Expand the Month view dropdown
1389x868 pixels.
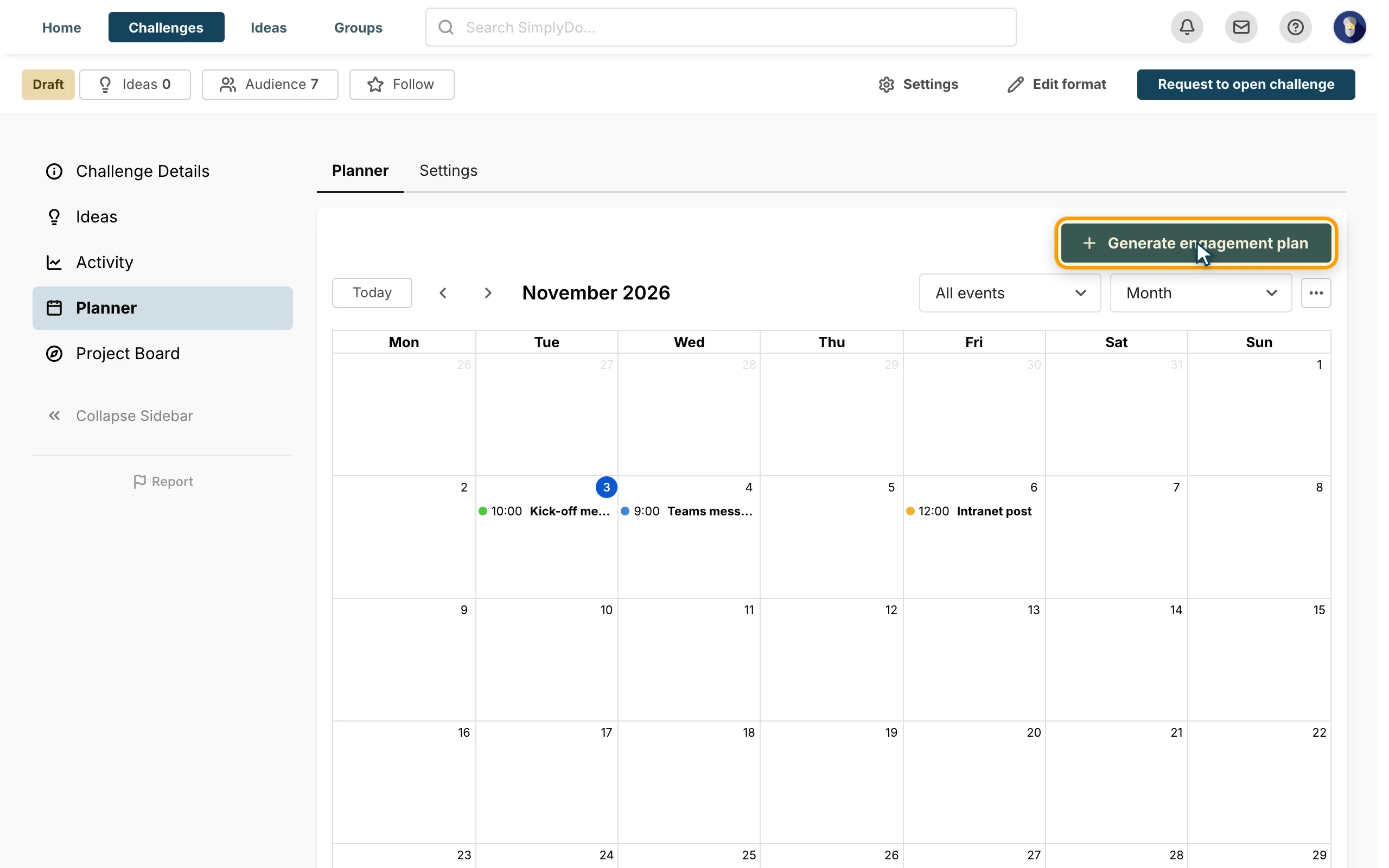point(1201,293)
